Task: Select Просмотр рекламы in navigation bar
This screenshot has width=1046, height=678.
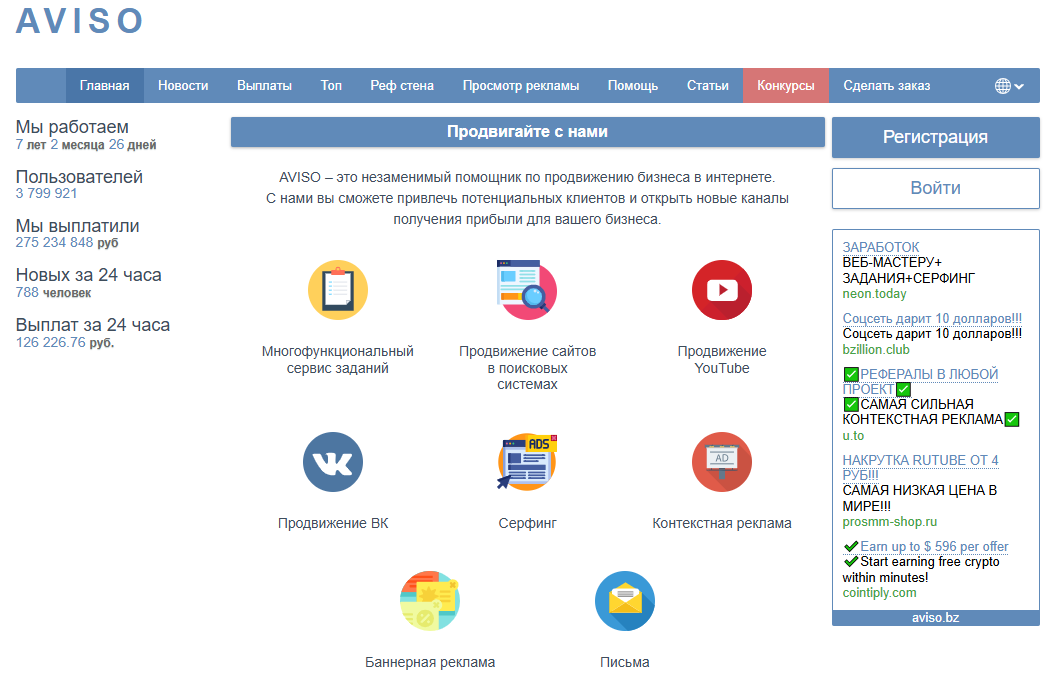Action: click(x=520, y=86)
